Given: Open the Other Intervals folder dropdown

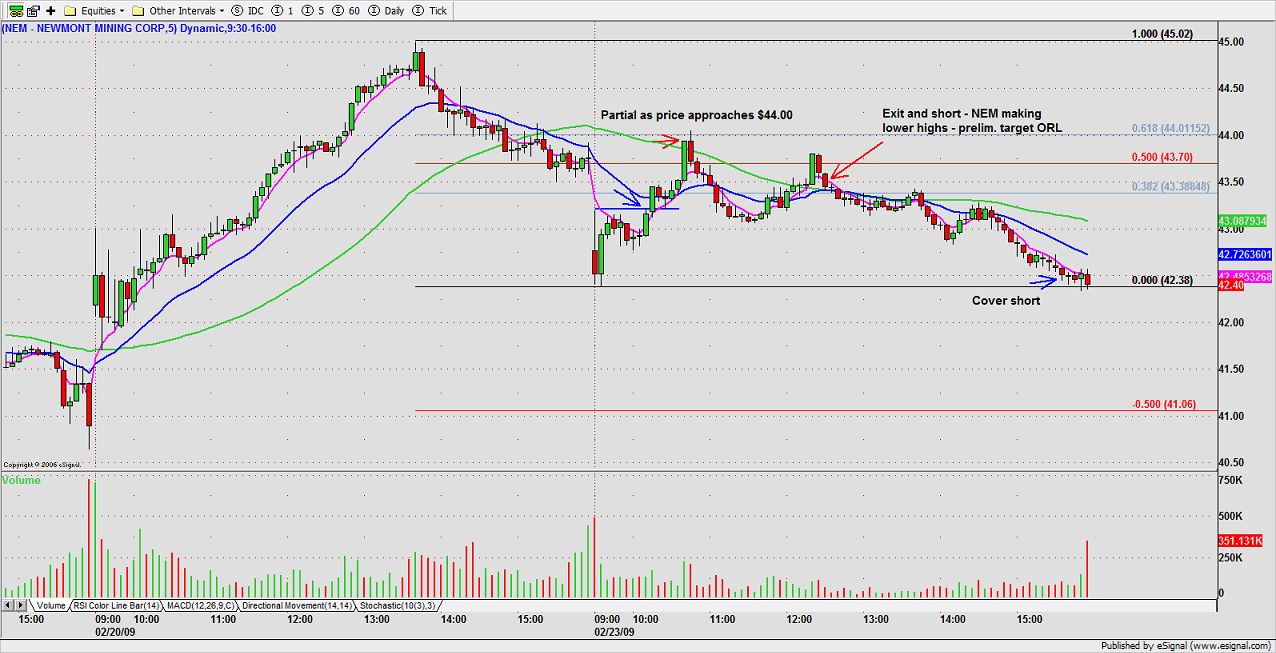Looking at the screenshot, I should (x=177, y=10).
